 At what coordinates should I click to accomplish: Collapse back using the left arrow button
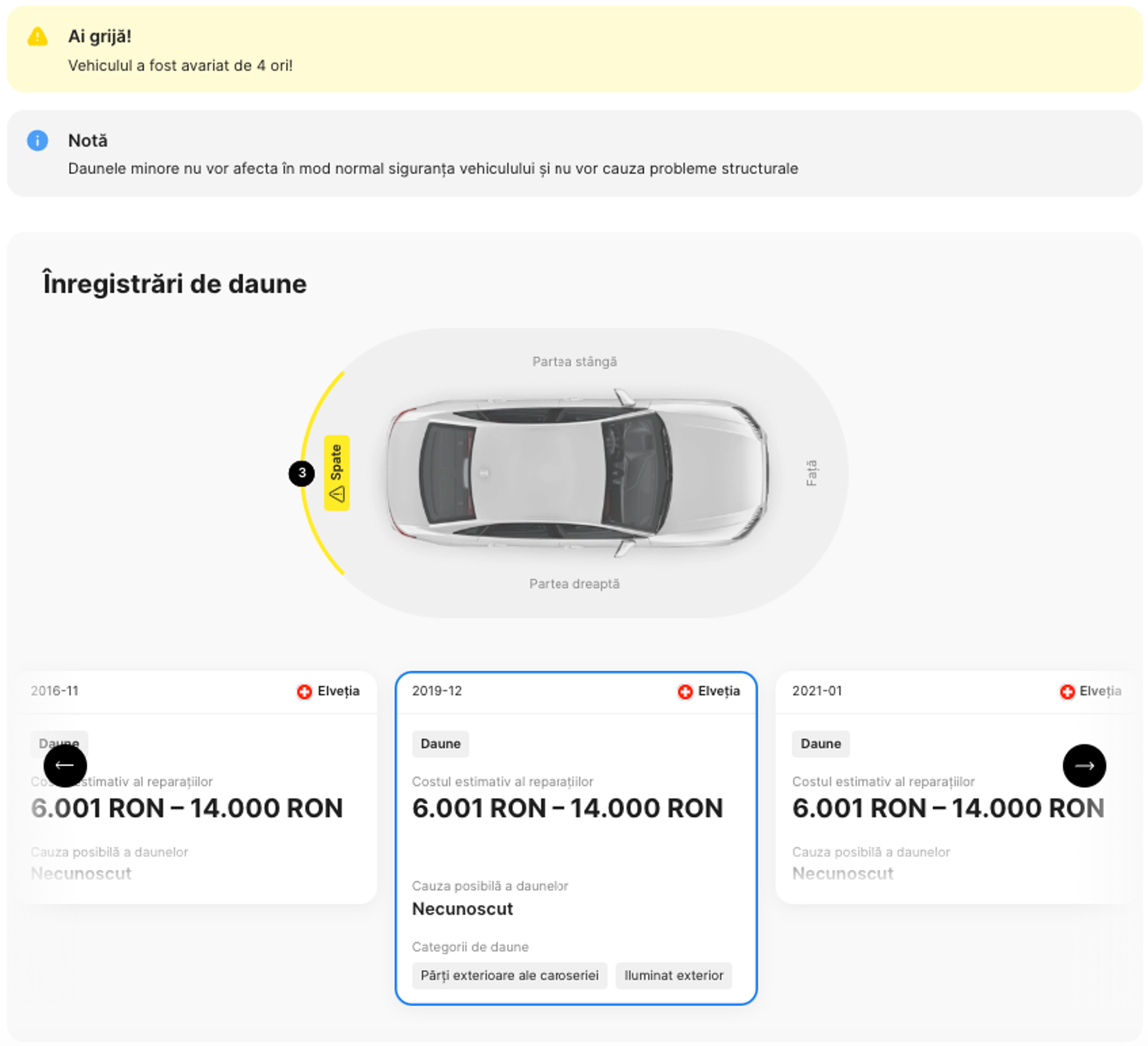66,766
